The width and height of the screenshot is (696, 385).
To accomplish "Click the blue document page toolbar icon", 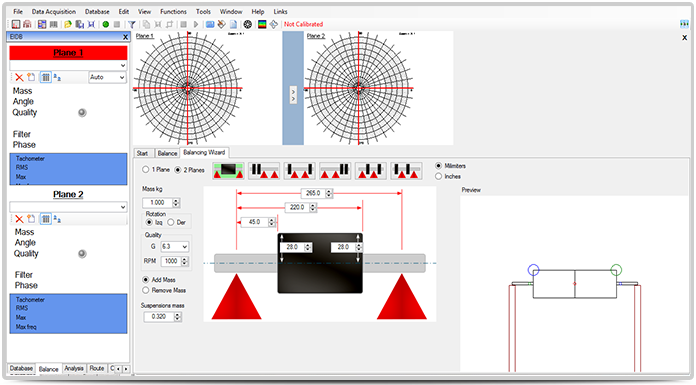I will coord(233,24).
